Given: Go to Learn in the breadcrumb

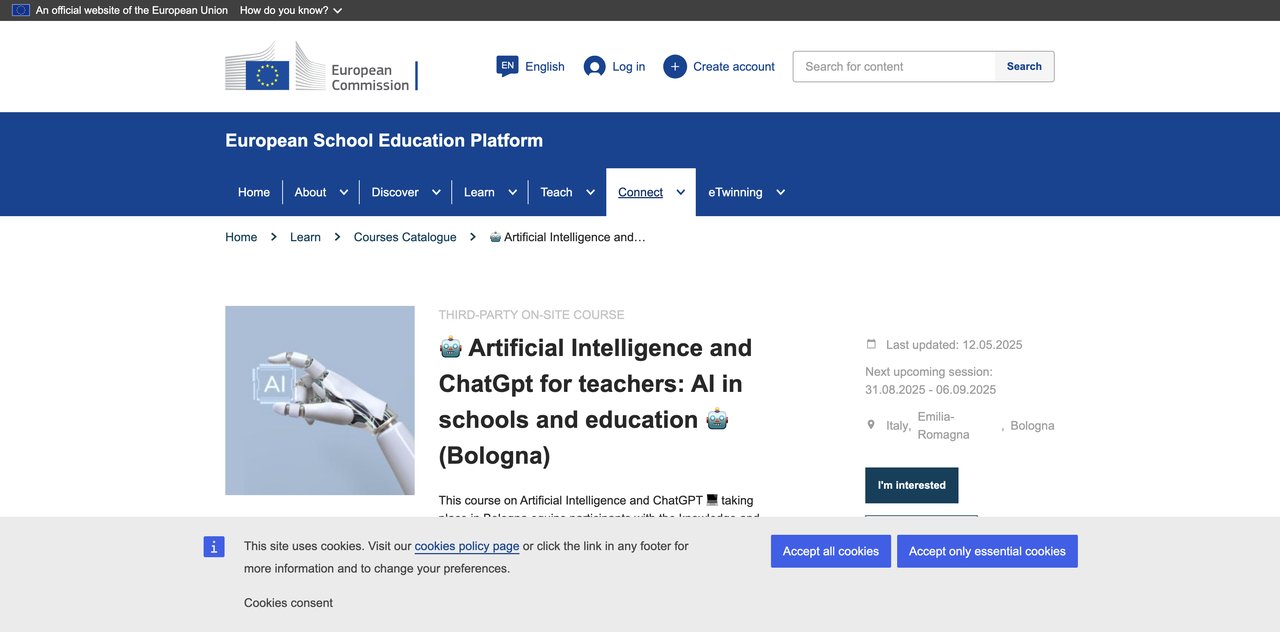Looking at the screenshot, I should (305, 237).
